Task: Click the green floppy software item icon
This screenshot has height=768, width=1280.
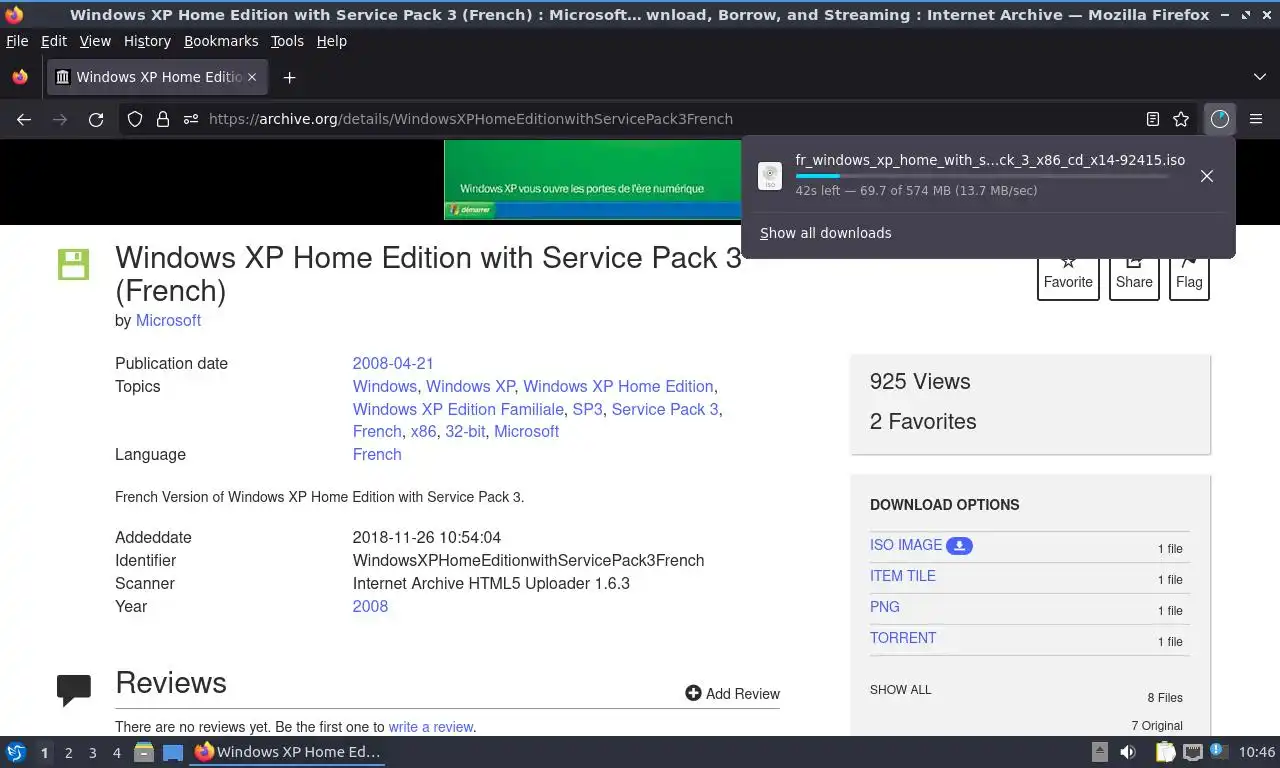Action: coord(73,264)
